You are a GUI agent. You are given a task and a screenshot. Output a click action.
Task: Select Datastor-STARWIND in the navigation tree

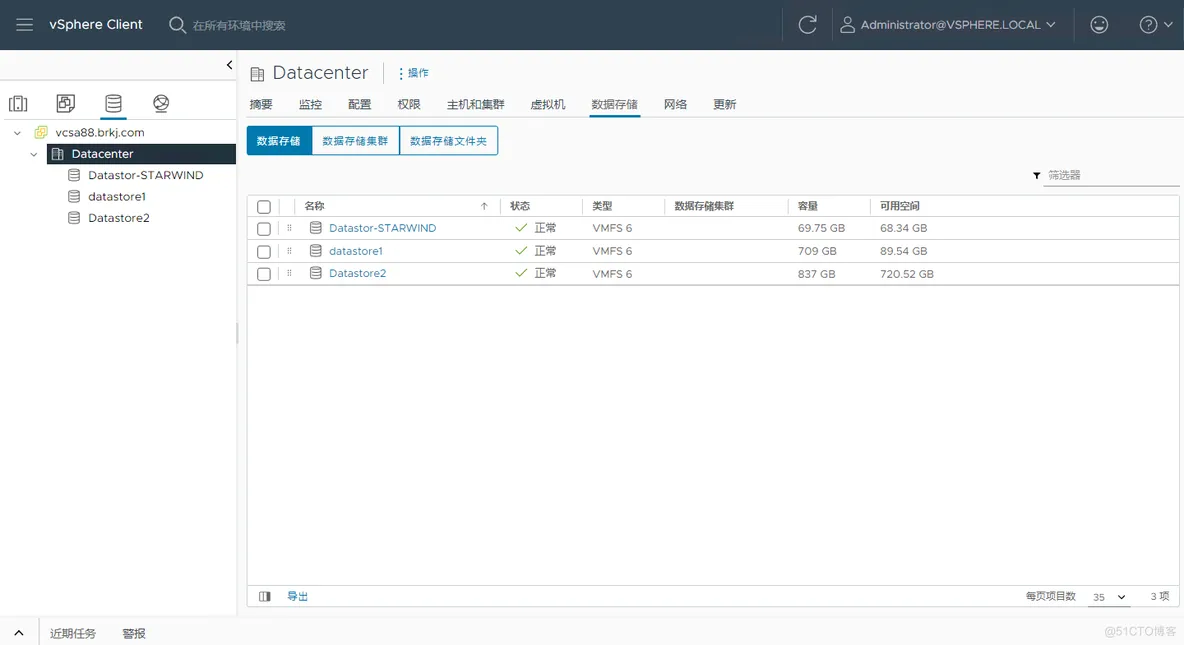[145, 175]
